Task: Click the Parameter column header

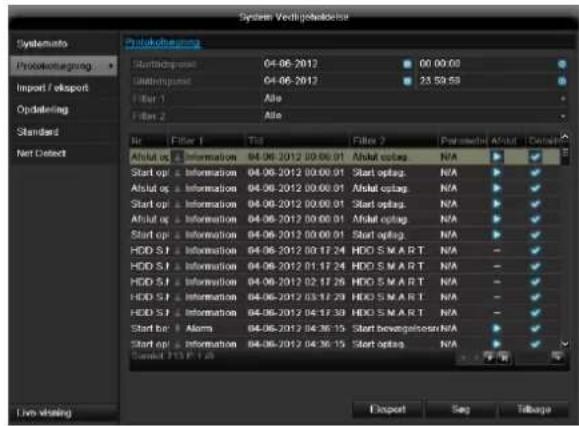Action: pyautogui.click(x=463, y=141)
